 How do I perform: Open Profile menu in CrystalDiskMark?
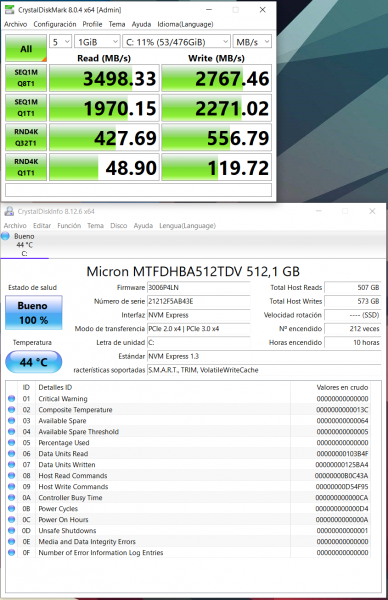click(92, 24)
